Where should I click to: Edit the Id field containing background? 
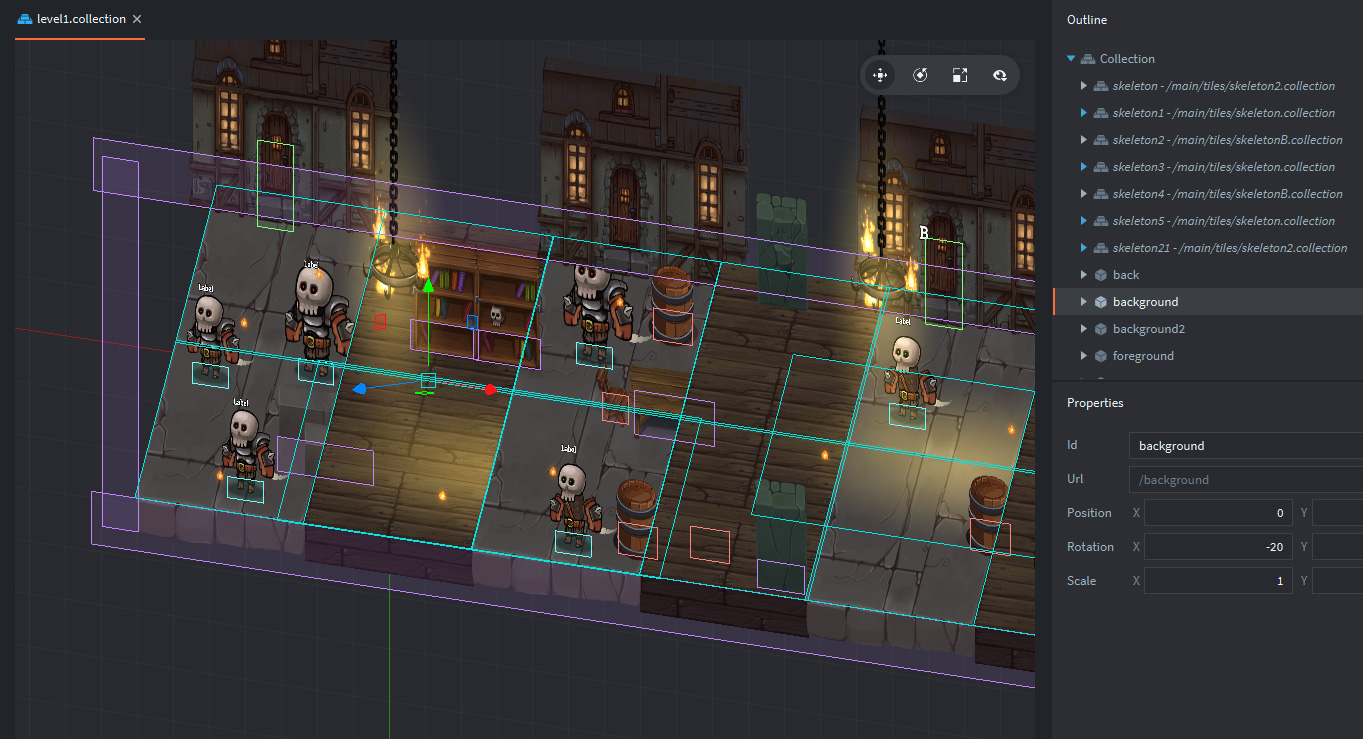tap(1245, 446)
